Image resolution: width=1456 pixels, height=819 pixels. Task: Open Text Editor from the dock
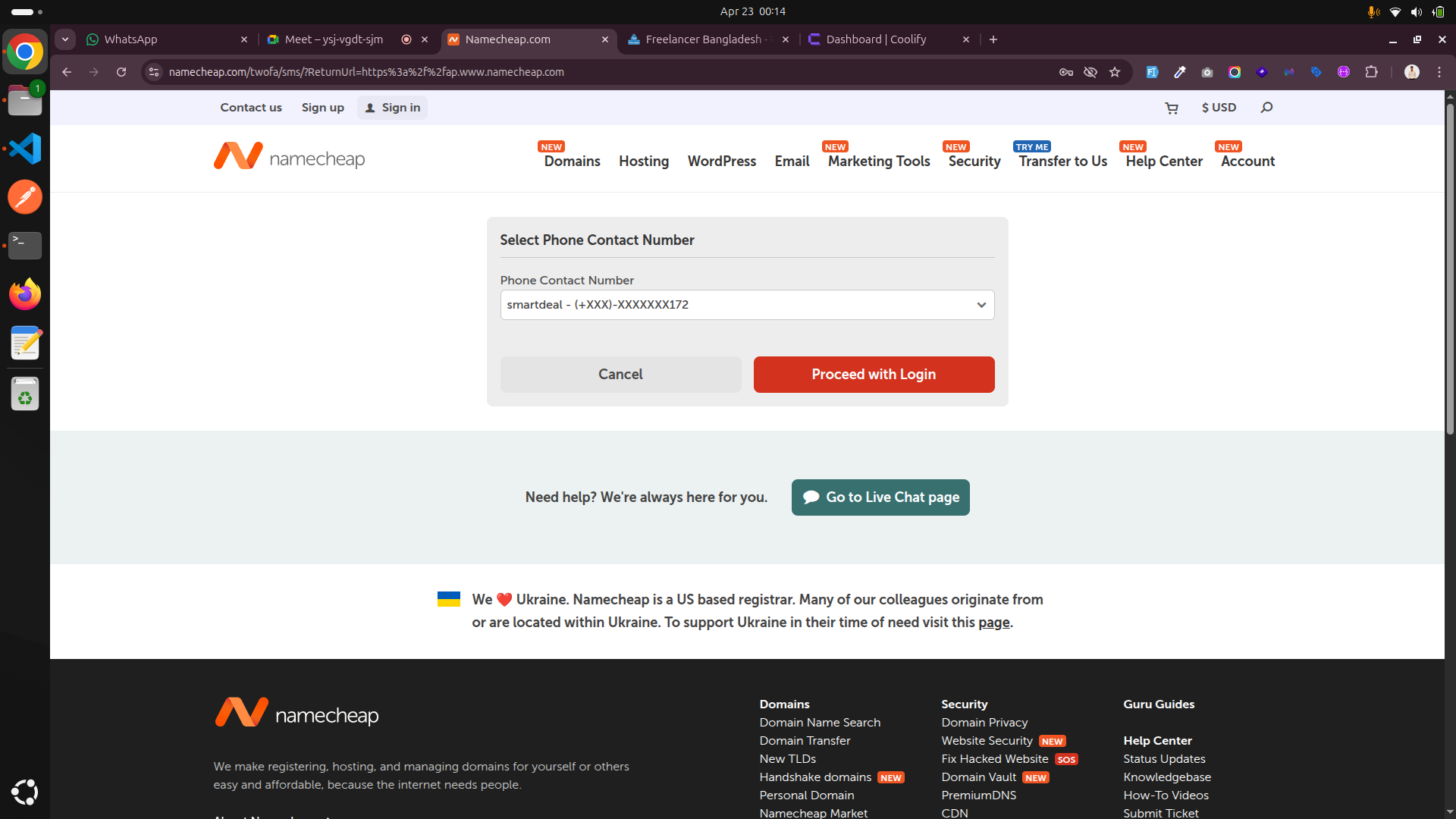[x=25, y=343]
